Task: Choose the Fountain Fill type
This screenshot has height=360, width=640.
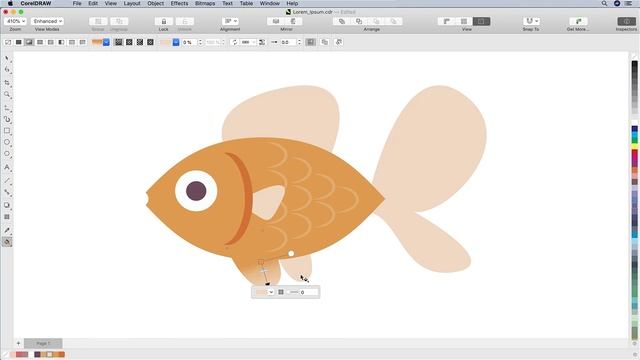Action: point(29,42)
